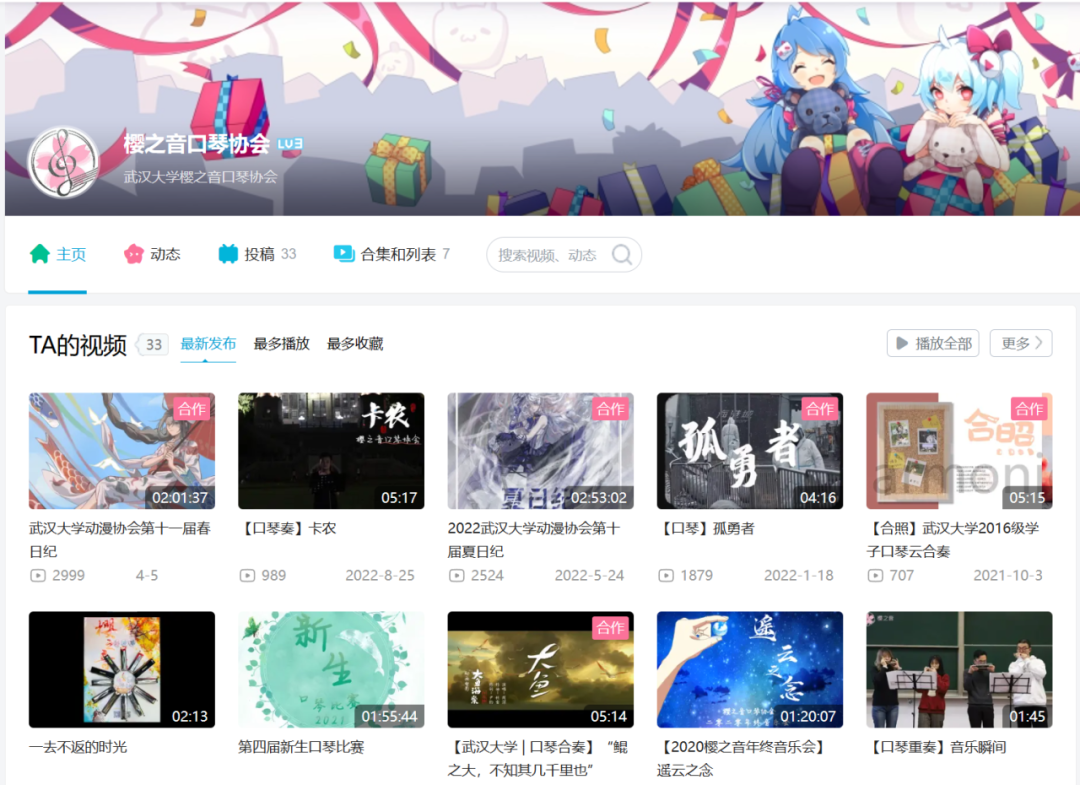The width and height of the screenshot is (1080, 785).
Task: Click play-count icon beside 707
Action: tap(875, 576)
